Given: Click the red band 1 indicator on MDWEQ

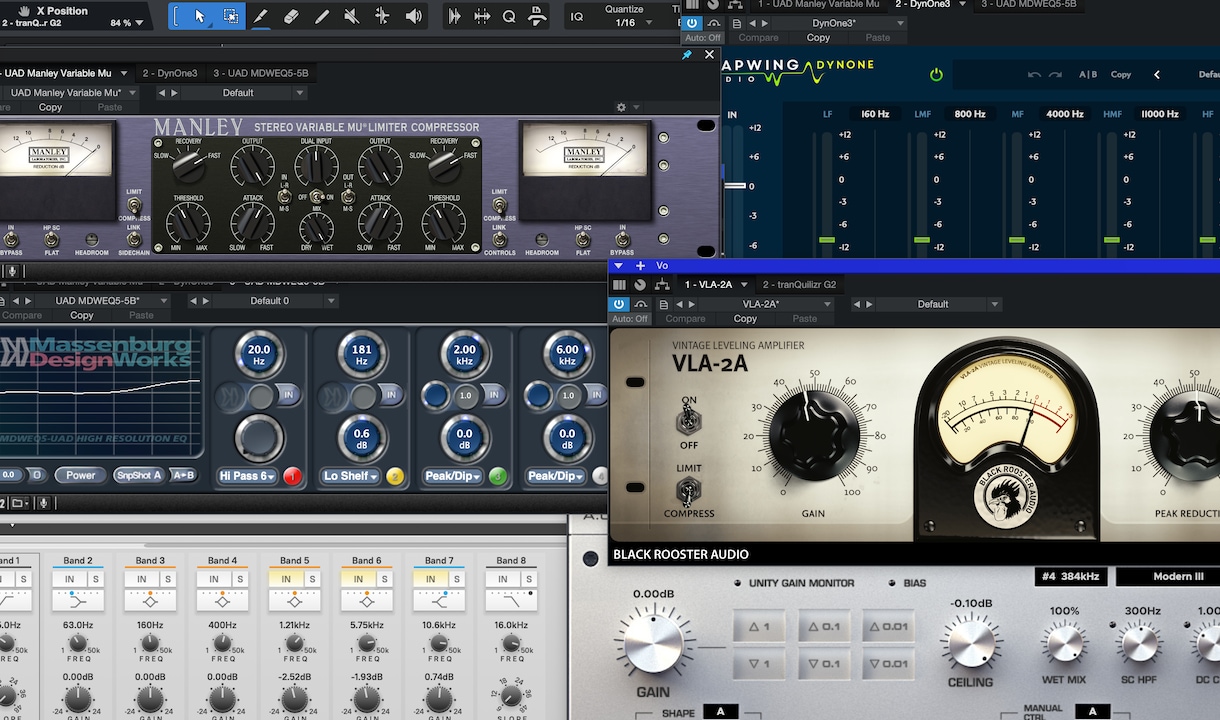Looking at the screenshot, I should click(293, 476).
